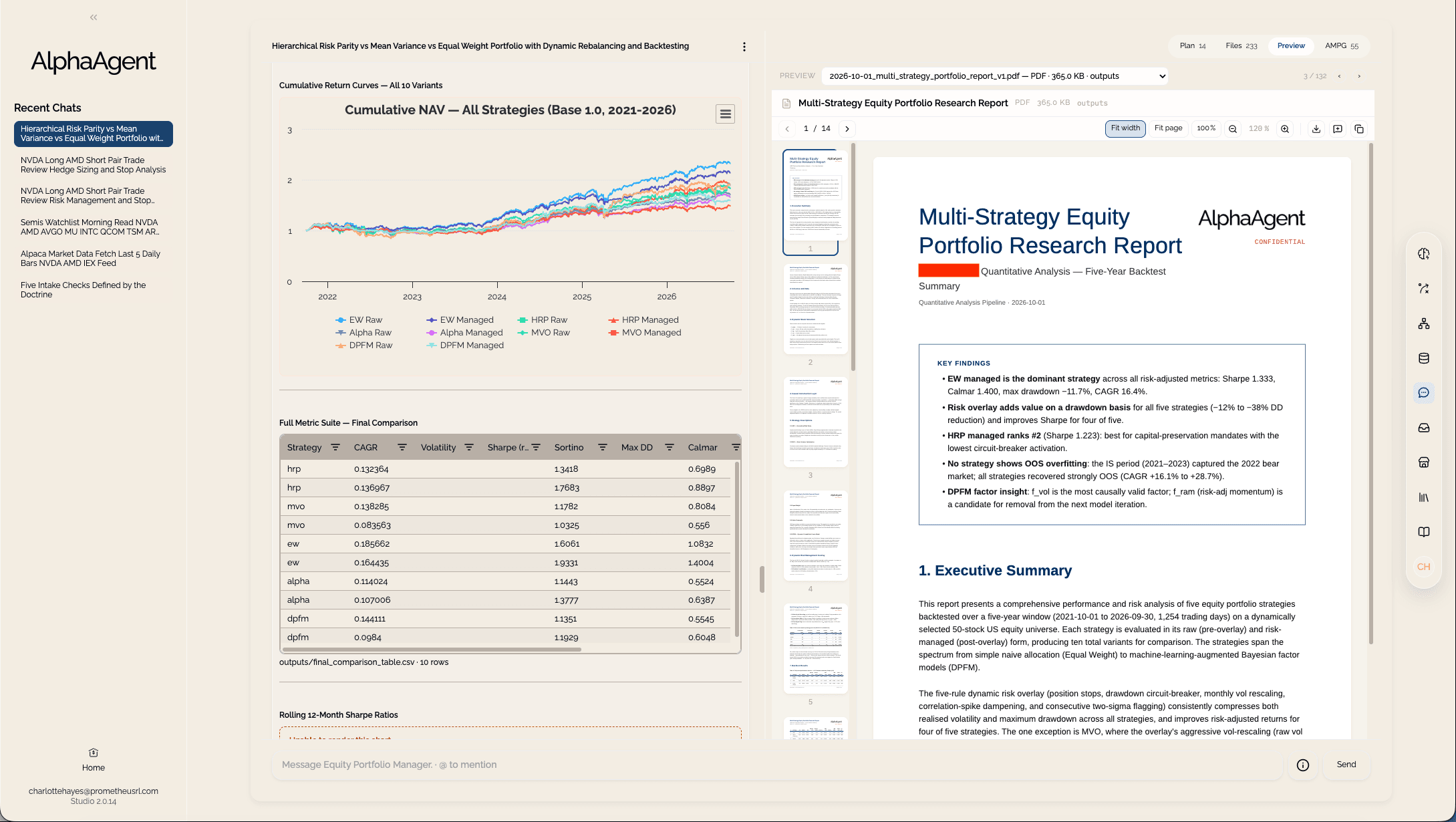
Task: Open the Max DD column filter menu
Action: [670, 447]
